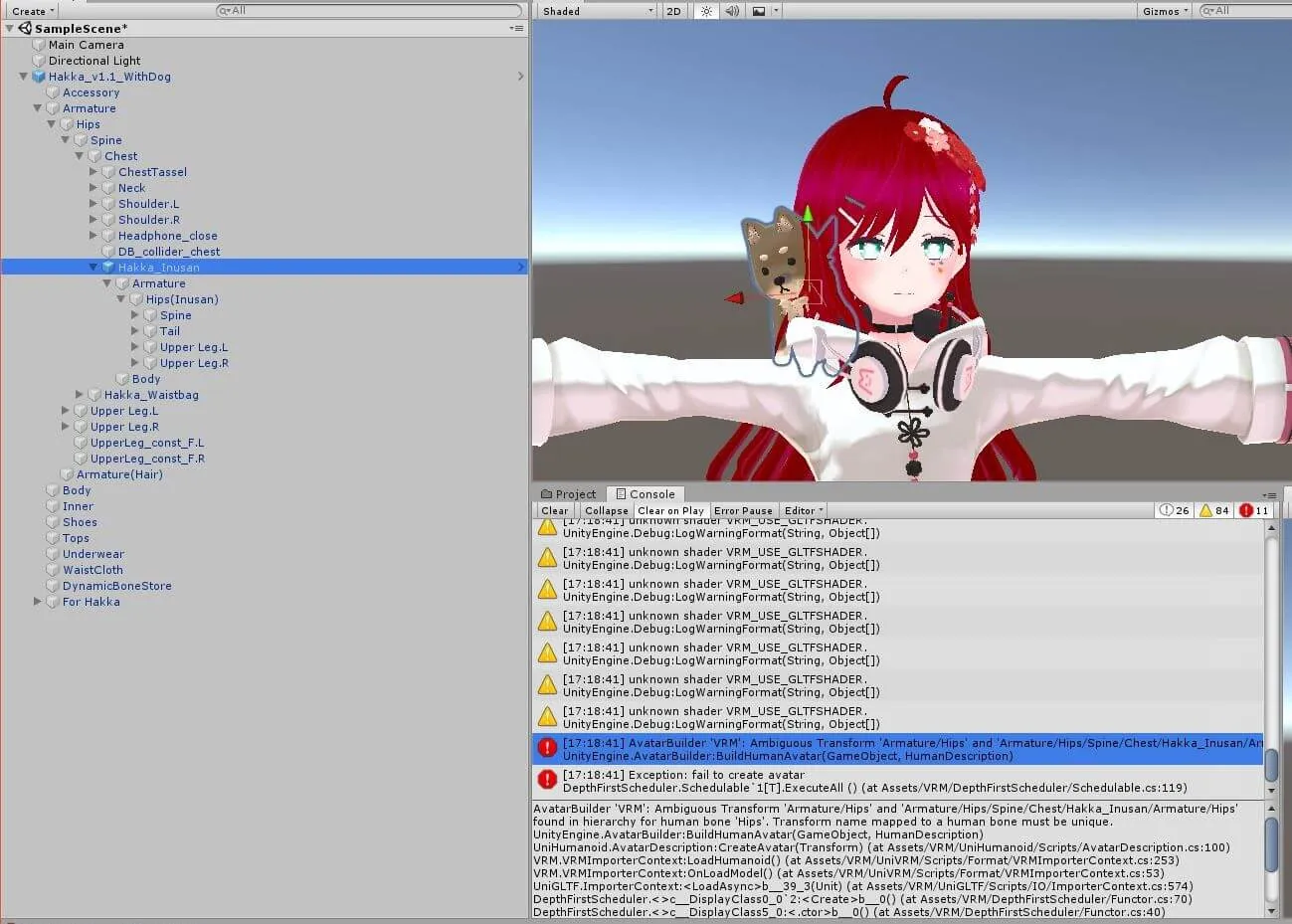Screen dimensions: 1292x924
Task: Click the Tail bone object icon
Action: (x=150, y=331)
